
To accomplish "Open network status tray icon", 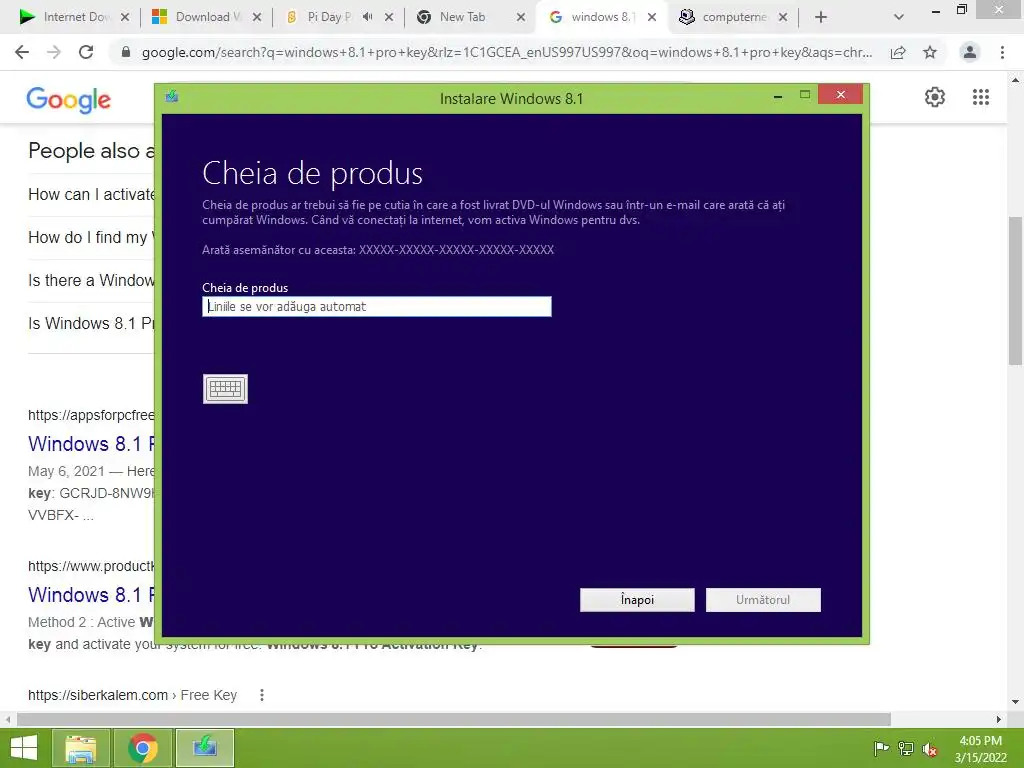I will 906,748.
